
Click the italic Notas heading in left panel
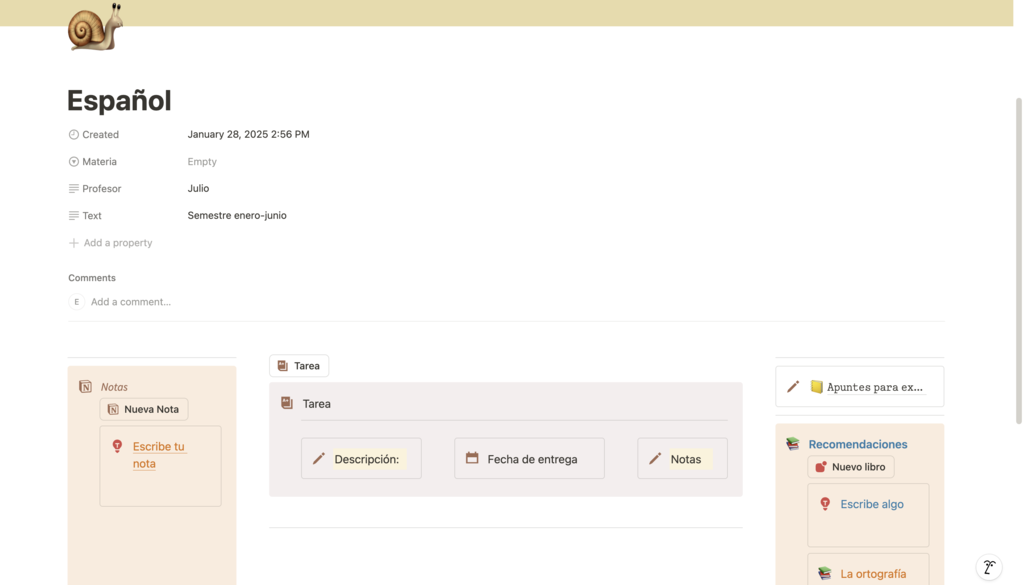(114, 387)
